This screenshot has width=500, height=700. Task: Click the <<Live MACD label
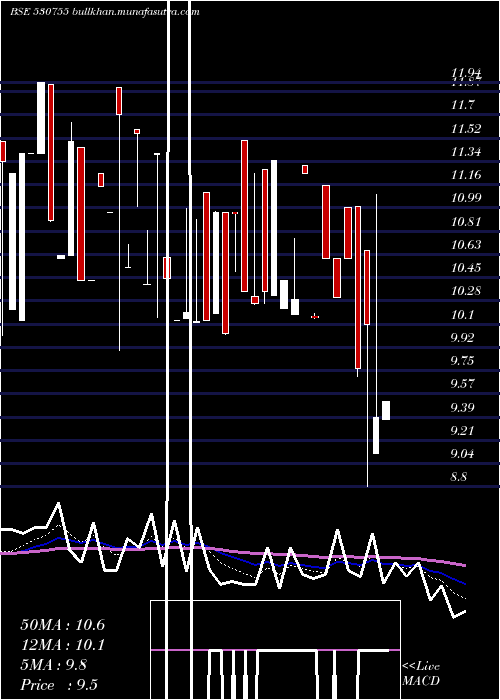[x=421, y=674]
